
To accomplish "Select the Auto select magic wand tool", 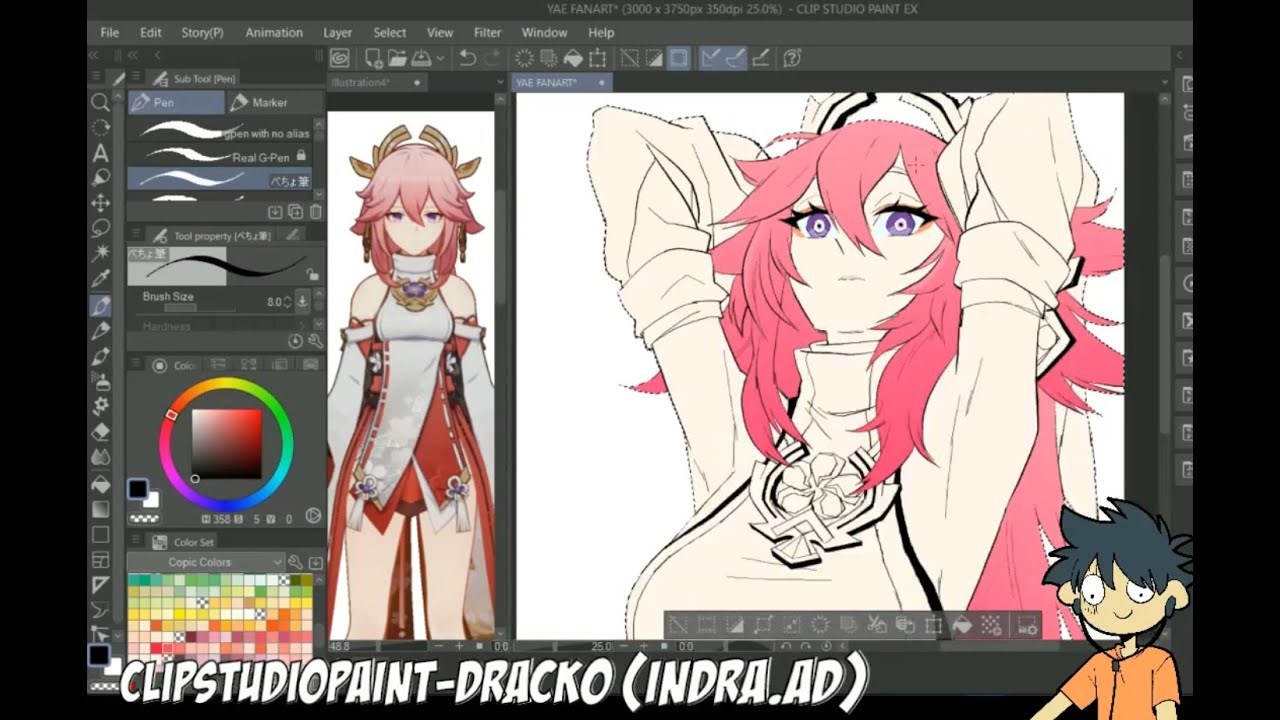I will click(100, 254).
